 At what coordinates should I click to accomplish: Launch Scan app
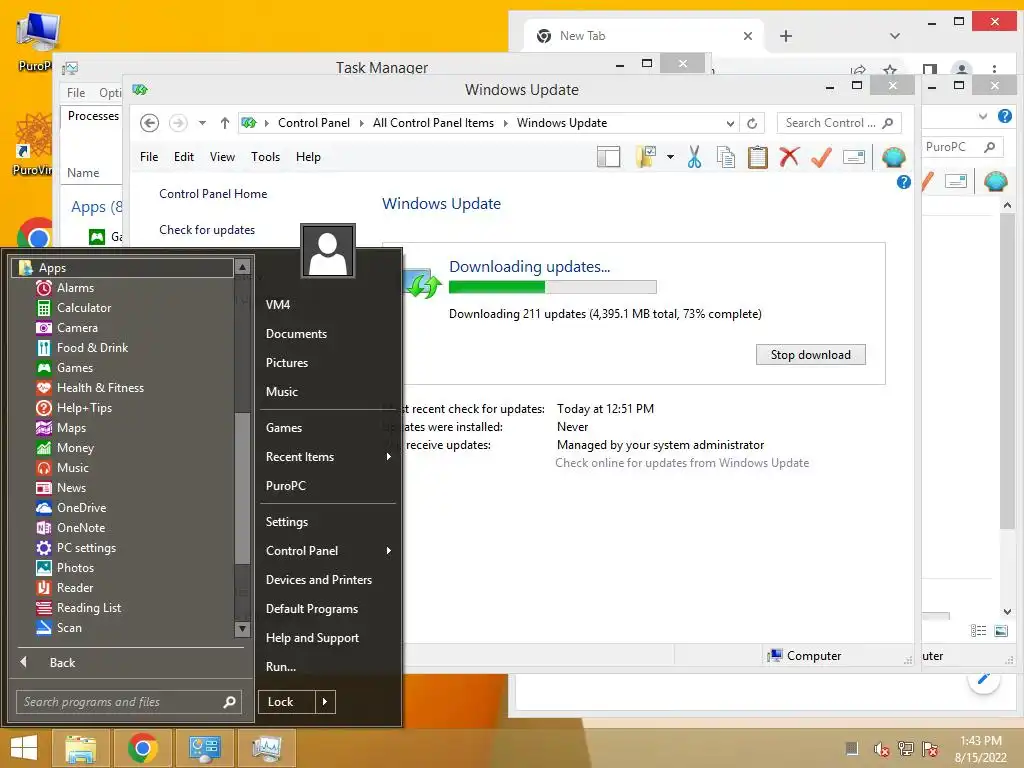[x=59, y=628]
